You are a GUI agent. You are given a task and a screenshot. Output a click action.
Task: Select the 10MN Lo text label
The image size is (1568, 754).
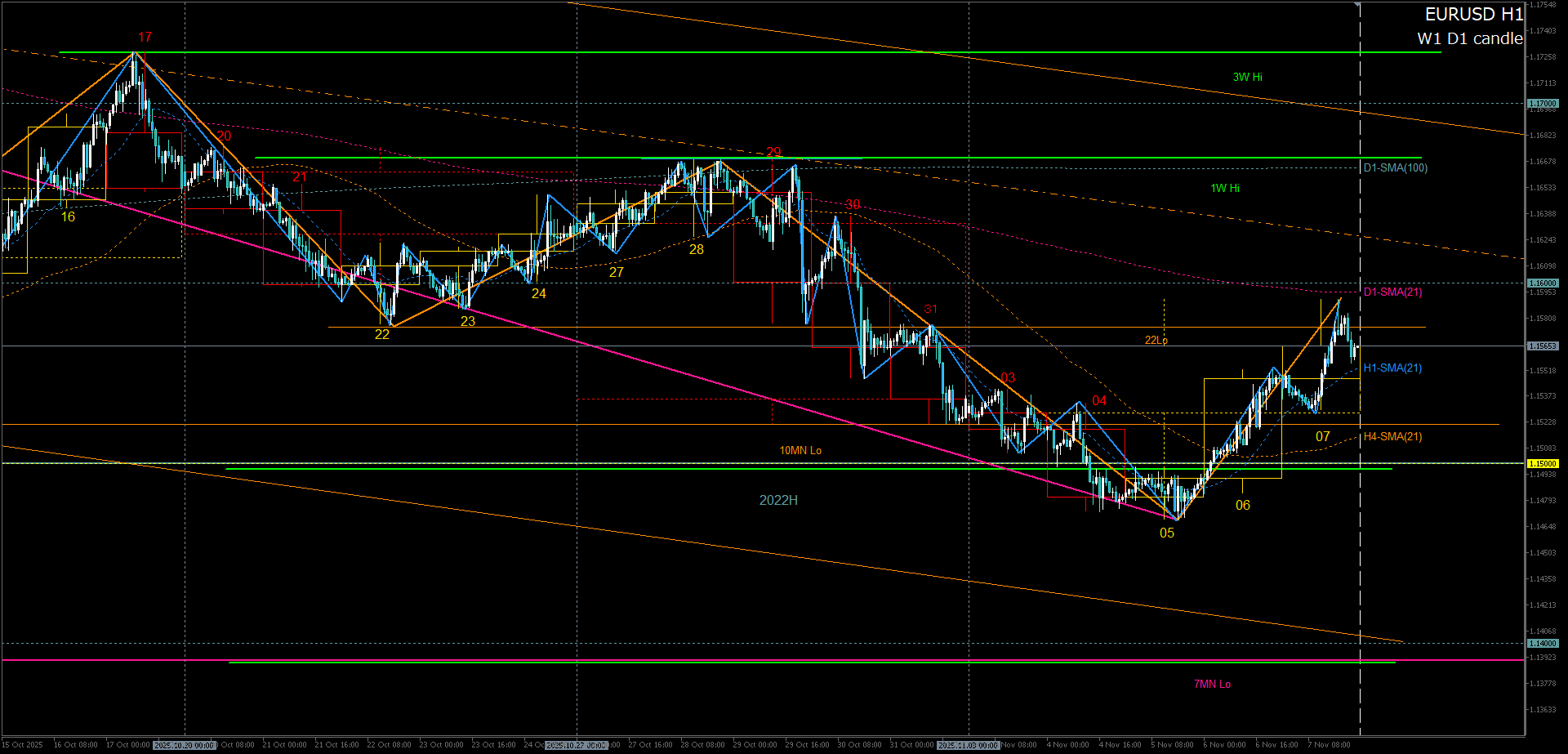[x=800, y=451]
